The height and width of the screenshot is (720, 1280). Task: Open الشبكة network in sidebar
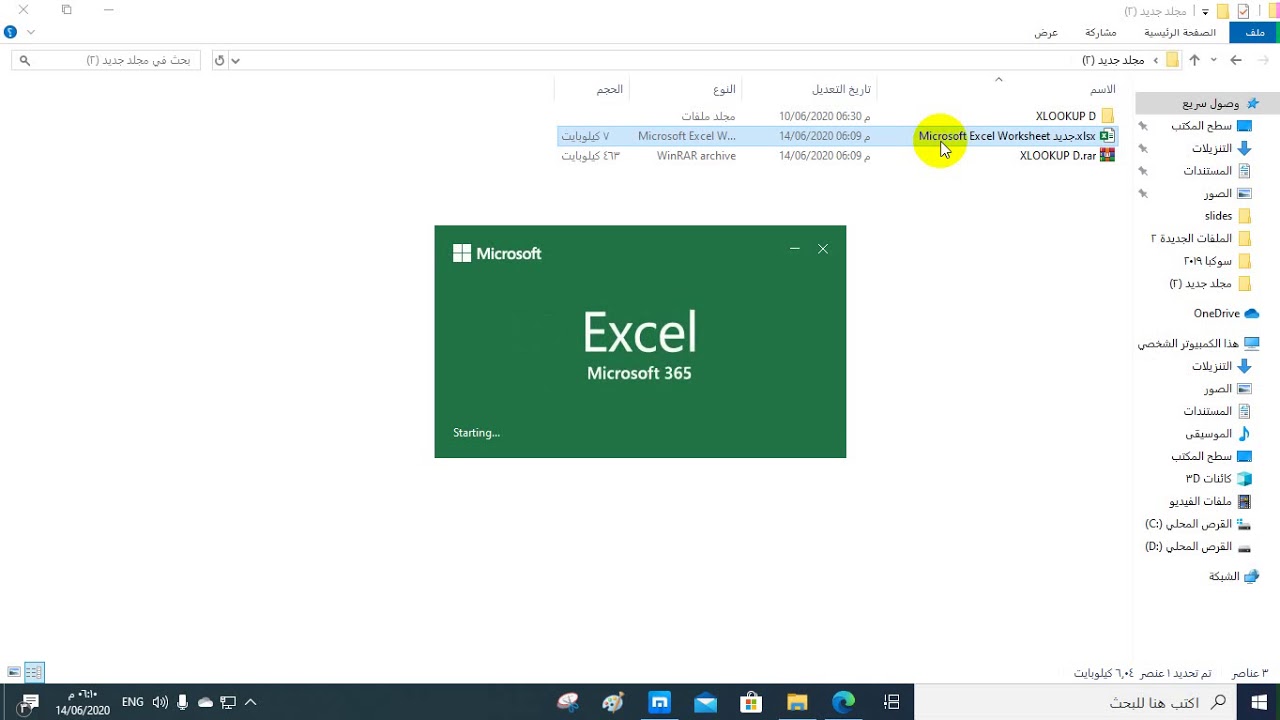(1233, 576)
